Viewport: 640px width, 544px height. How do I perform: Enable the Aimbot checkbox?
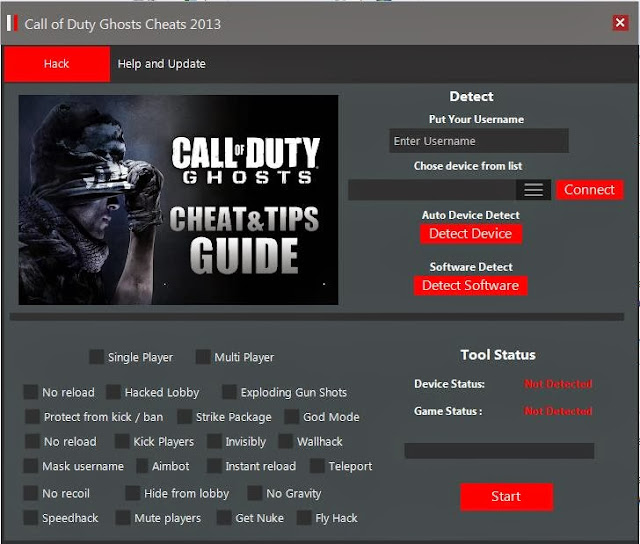pos(142,466)
